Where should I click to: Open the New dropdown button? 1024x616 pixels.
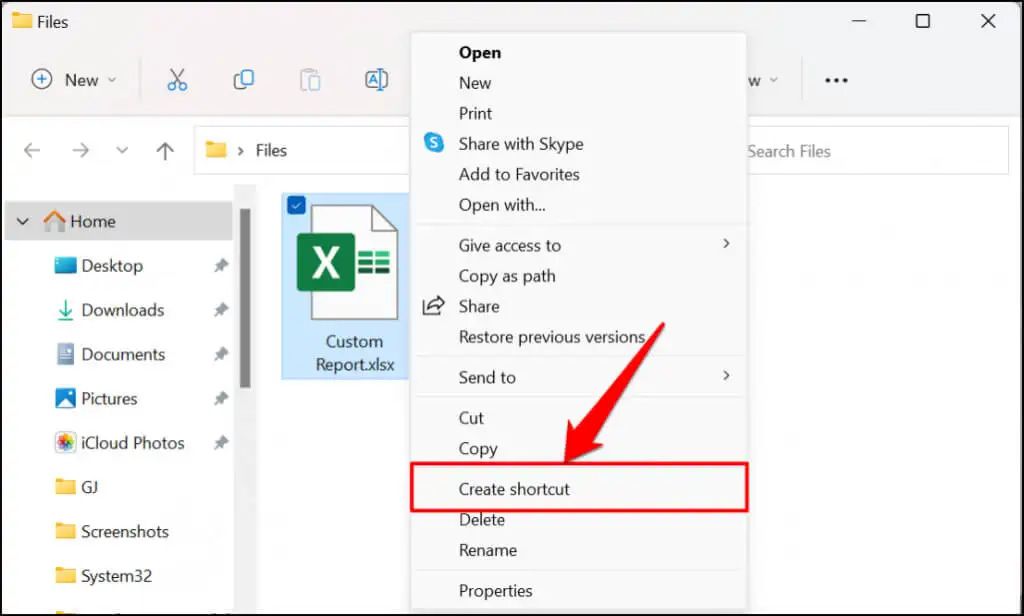click(74, 80)
